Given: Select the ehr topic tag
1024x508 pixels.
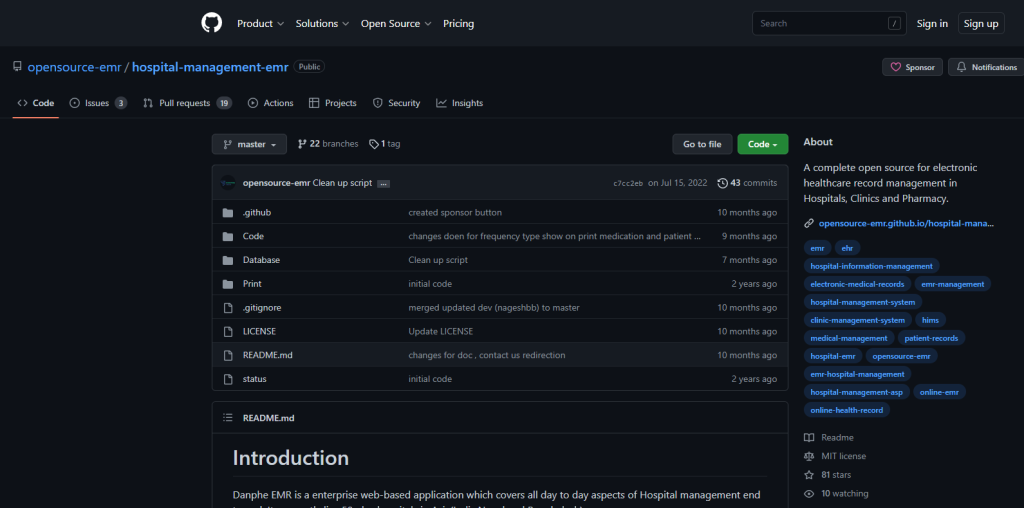Looking at the screenshot, I should click(847, 248).
